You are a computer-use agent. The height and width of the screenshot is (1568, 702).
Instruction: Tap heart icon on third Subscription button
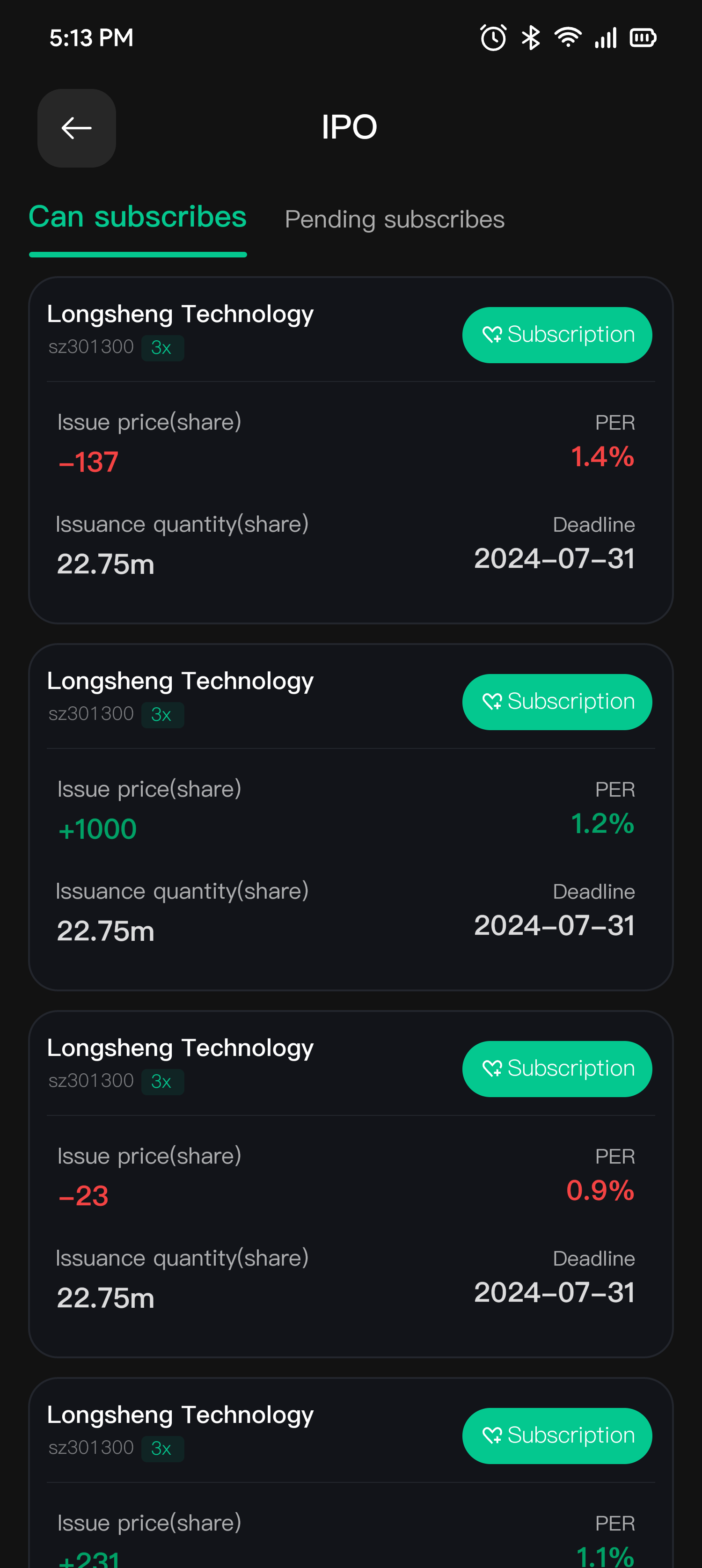(492, 1068)
